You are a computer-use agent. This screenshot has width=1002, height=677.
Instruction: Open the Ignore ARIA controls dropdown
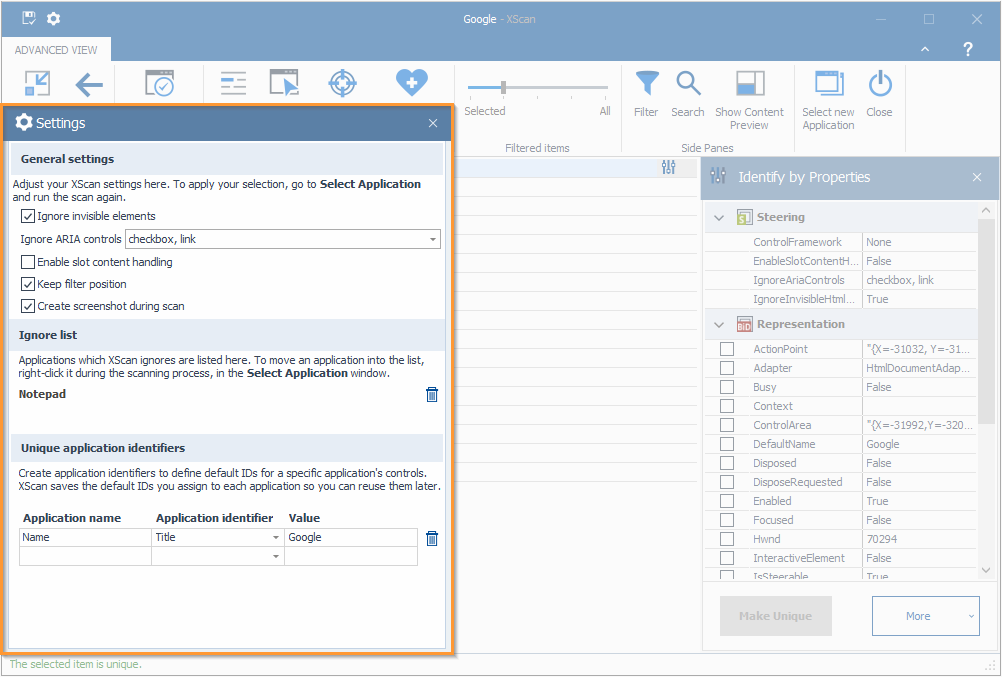(432, 239)
